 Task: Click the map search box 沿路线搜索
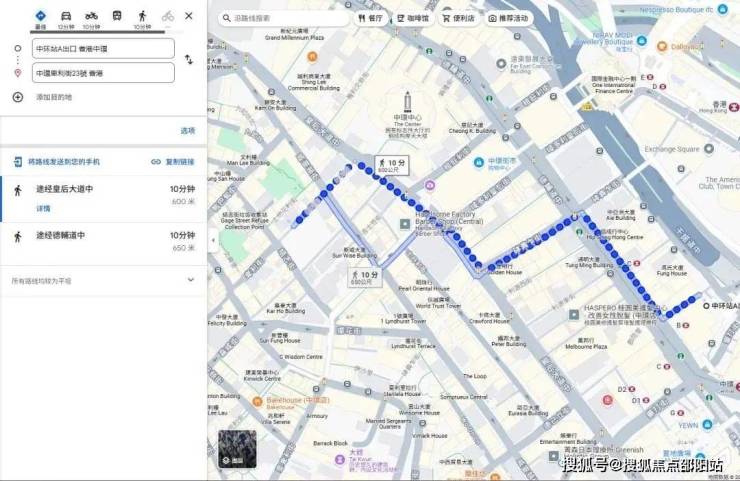coord(283,18)
